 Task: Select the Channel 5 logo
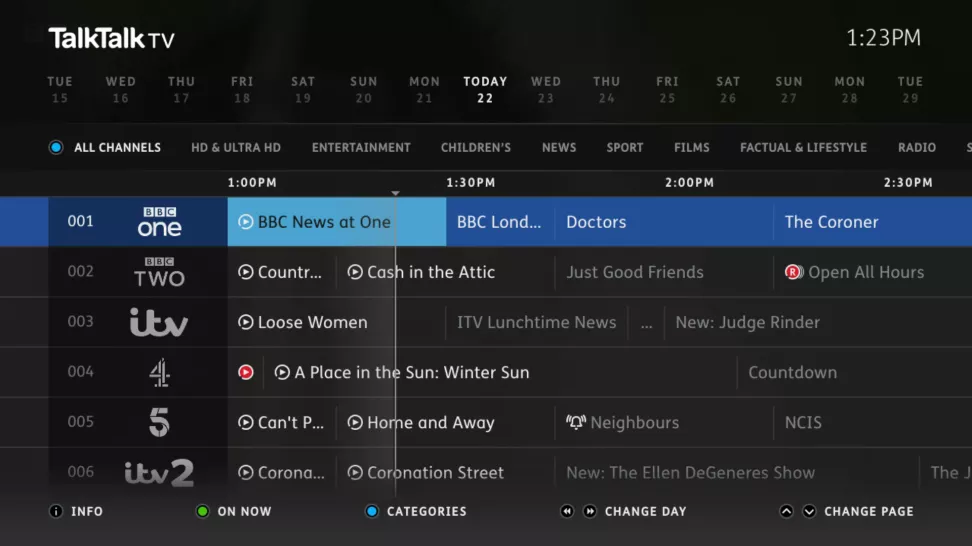159,423
